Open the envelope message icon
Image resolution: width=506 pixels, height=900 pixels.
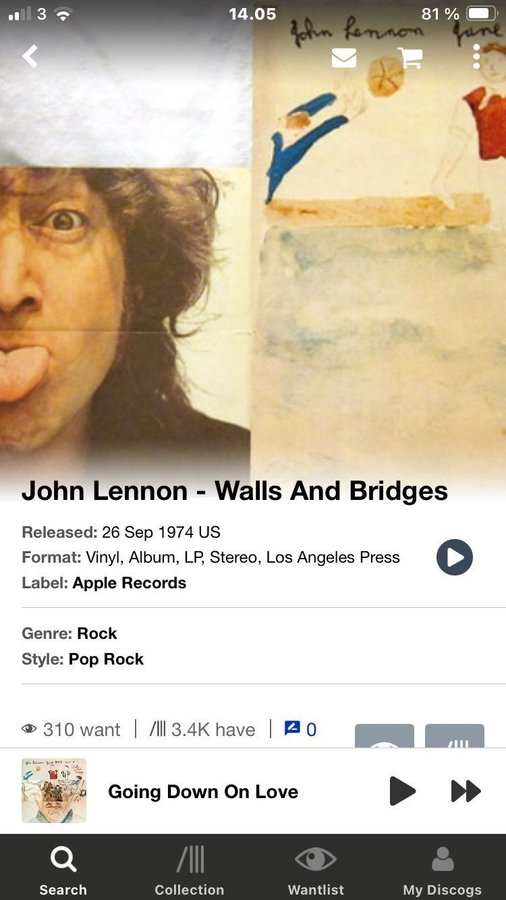pos(344,57)
